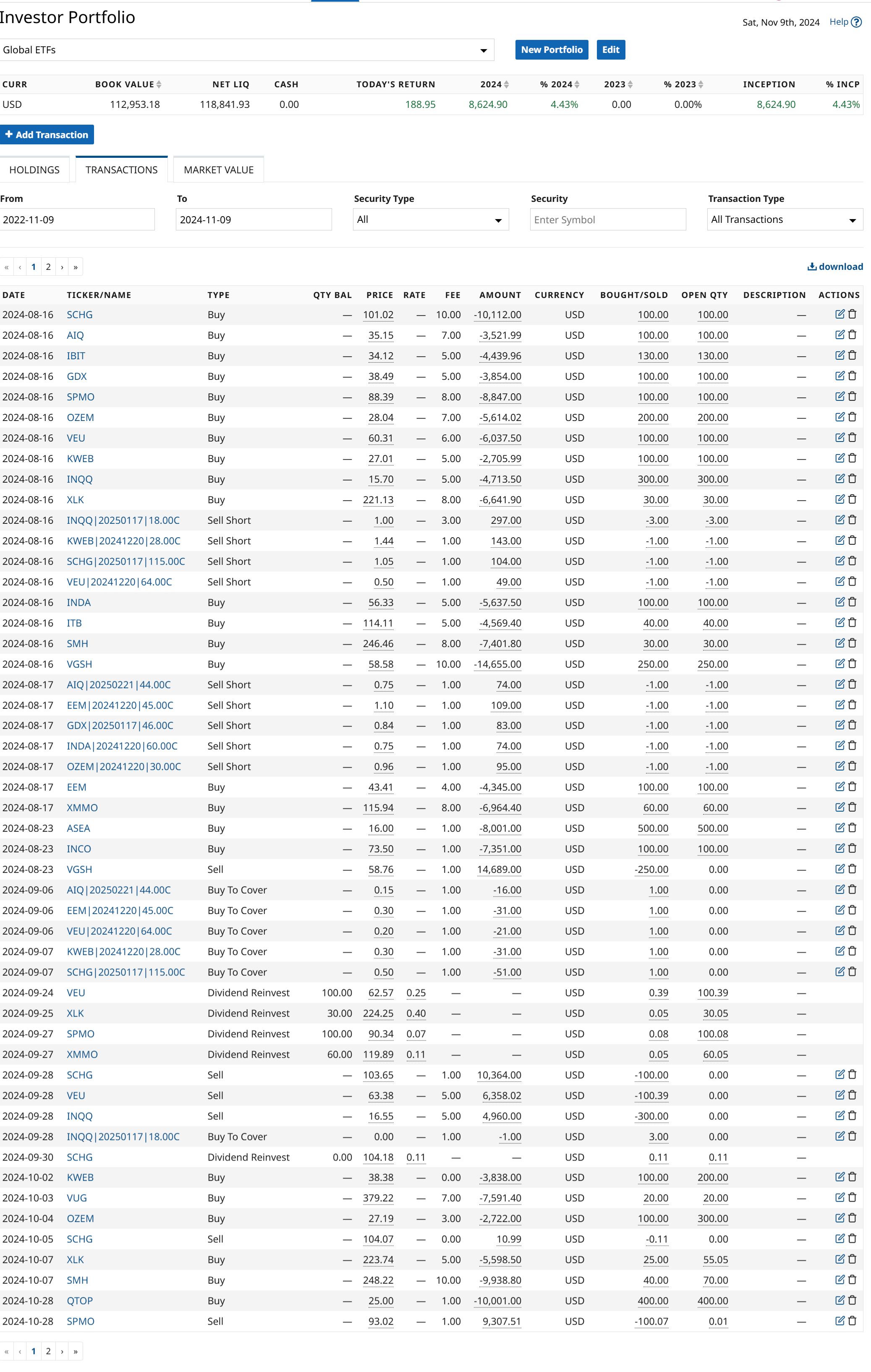The image size is (871, 1372).
Task: Open the Transaction Type All Transactions dropdown
Action: tap(785, 220)
